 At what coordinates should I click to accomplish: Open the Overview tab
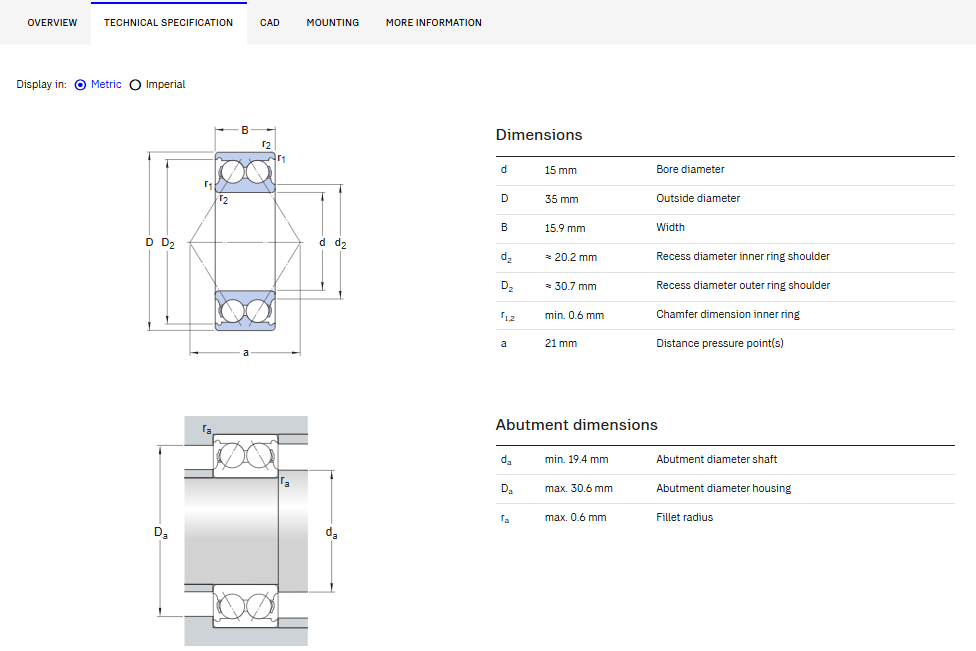52,22
